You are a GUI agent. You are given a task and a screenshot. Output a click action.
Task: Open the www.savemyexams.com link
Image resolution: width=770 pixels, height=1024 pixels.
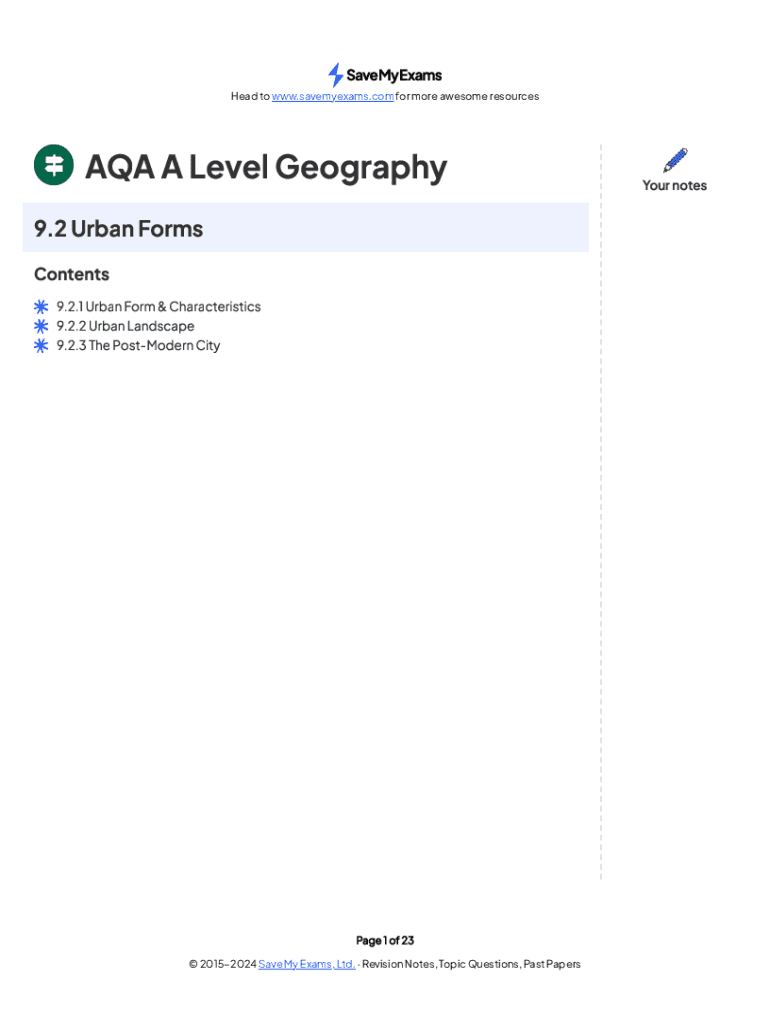(333, 97)
